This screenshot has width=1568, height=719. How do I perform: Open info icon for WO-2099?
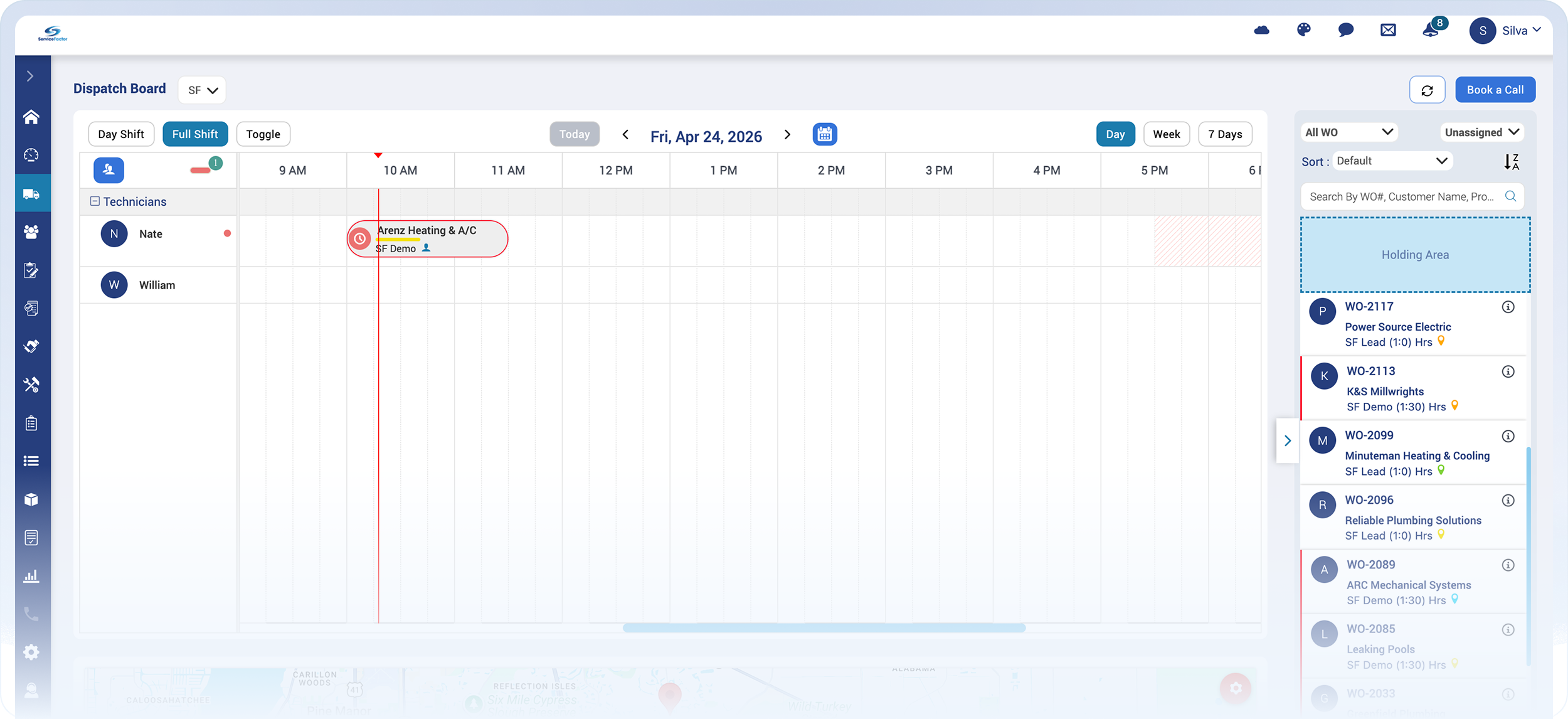tap(1508, 436)
